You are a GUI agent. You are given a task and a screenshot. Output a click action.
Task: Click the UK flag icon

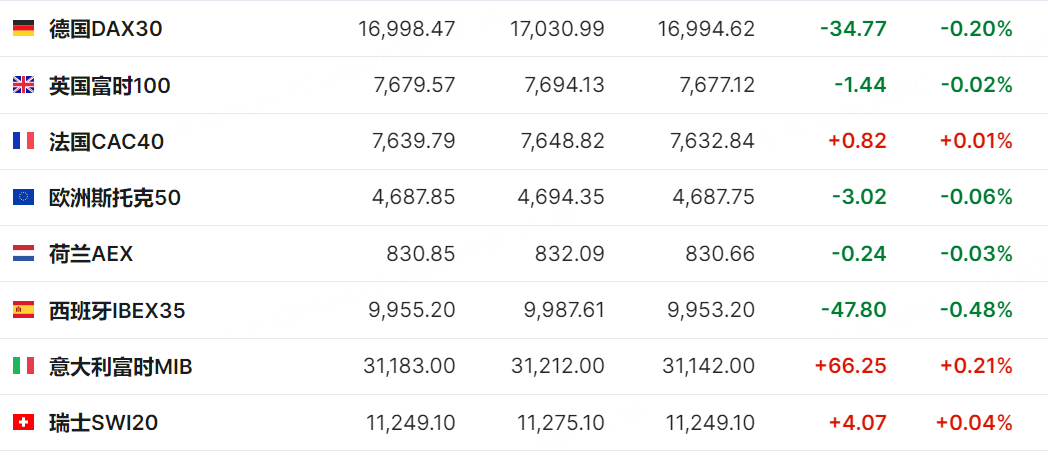tap(23, 85)
